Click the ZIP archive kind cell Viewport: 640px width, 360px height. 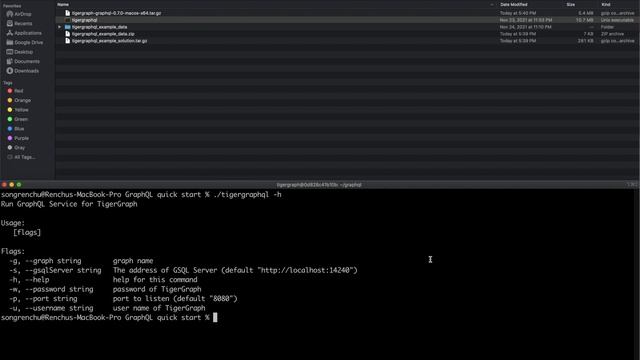pos(611,34)
